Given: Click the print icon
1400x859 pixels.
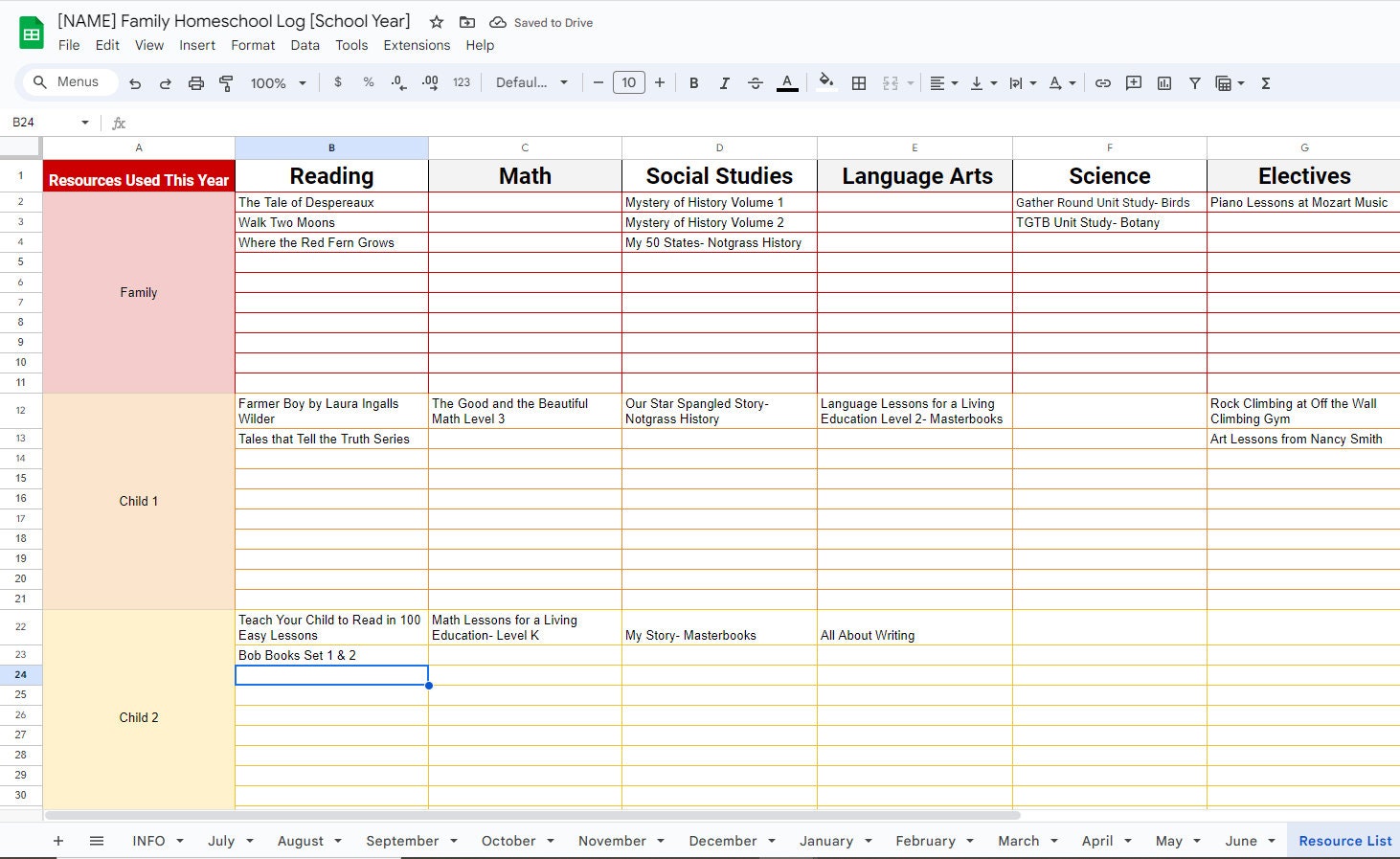Looking at the screenshot, I should coord(195,83).
